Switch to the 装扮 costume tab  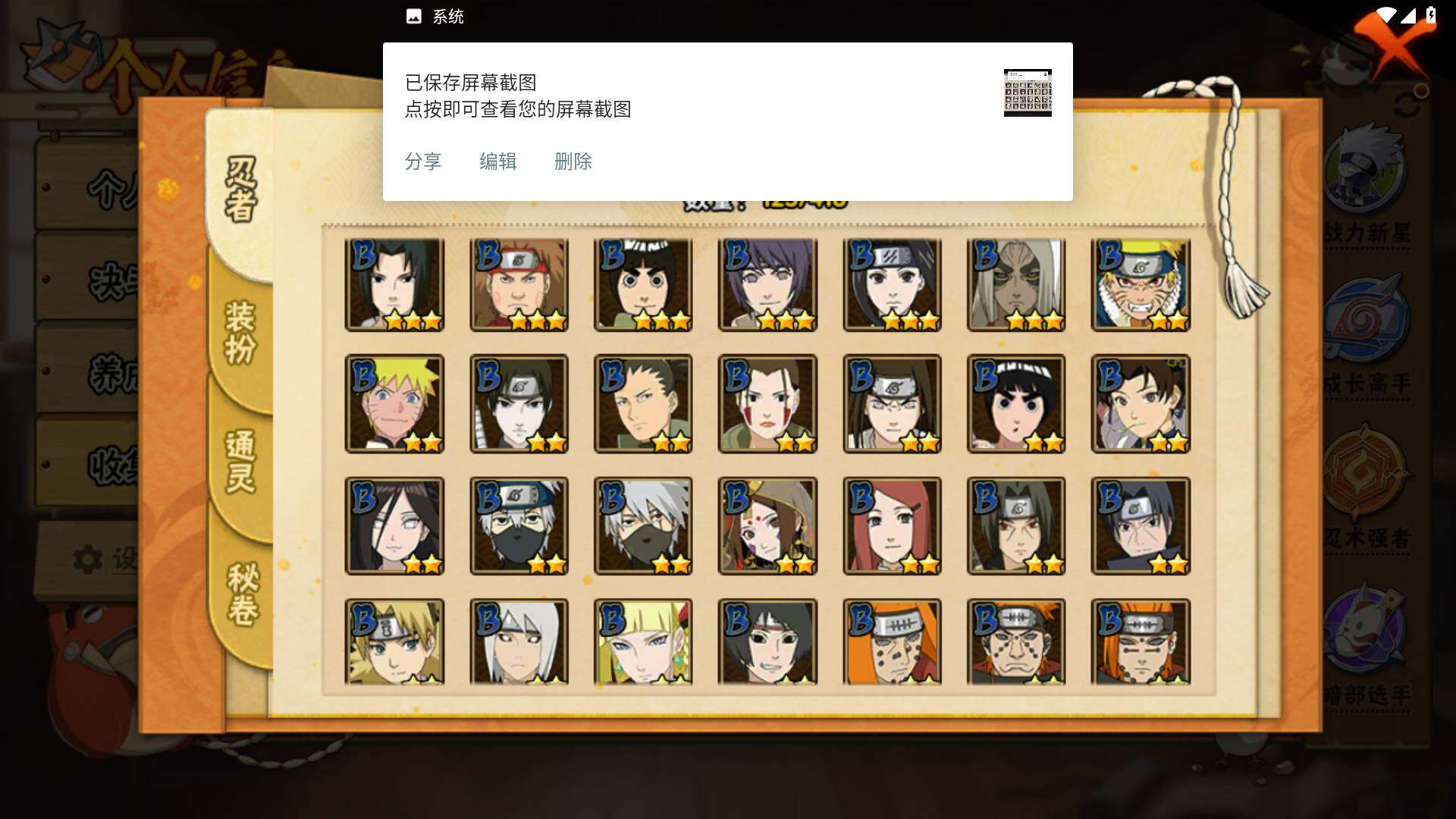click(x=240, y=334)
